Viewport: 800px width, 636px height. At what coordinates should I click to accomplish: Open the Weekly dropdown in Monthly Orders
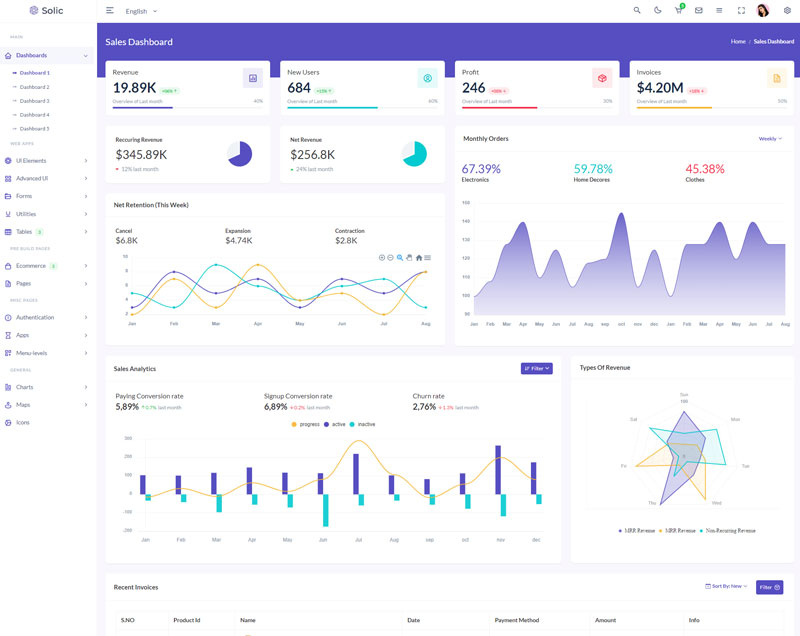[x=771, y=139]
